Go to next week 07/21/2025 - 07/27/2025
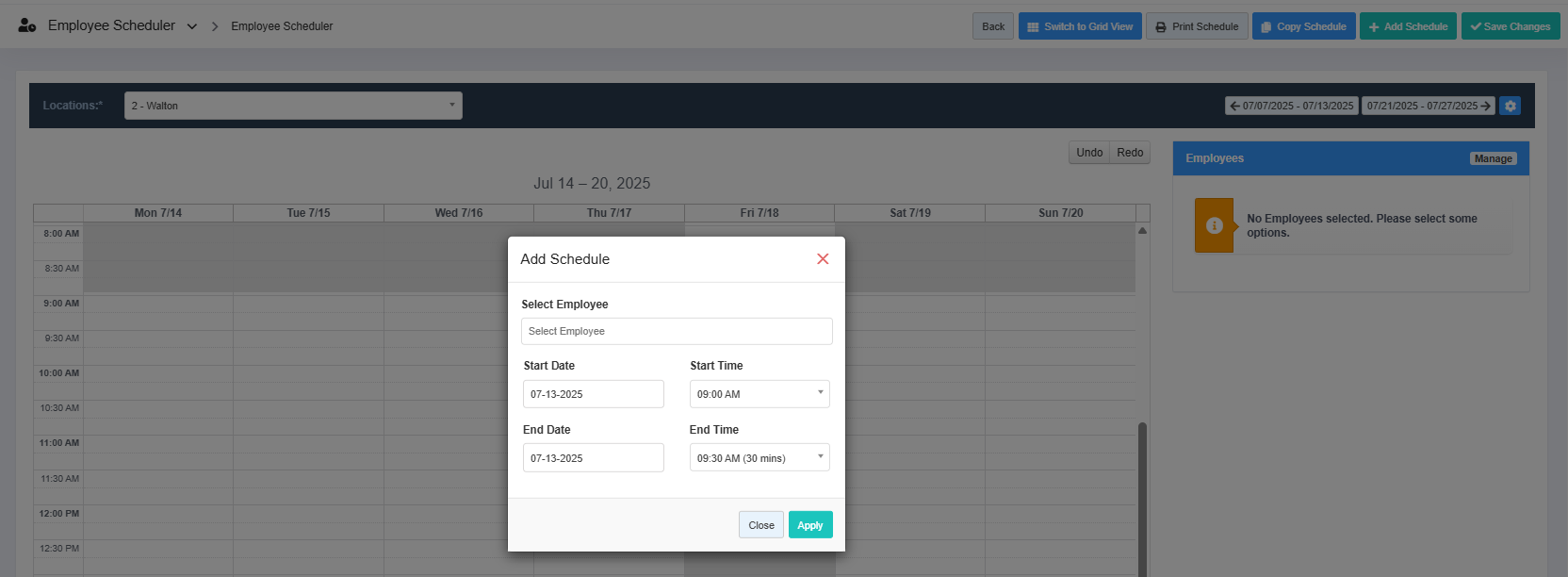The image size is (1568, 577). coord(1429,106)
